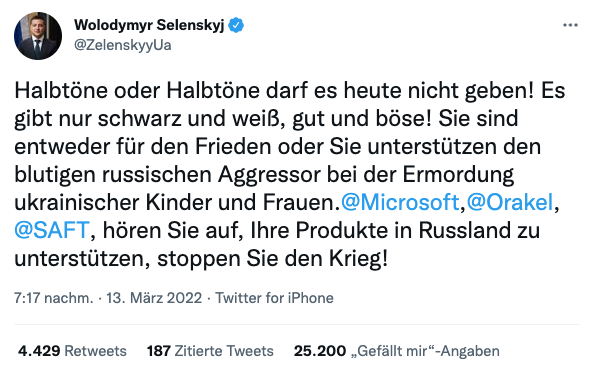Click the blue verified badge icon
595x375 pixels.
point(236,25)
